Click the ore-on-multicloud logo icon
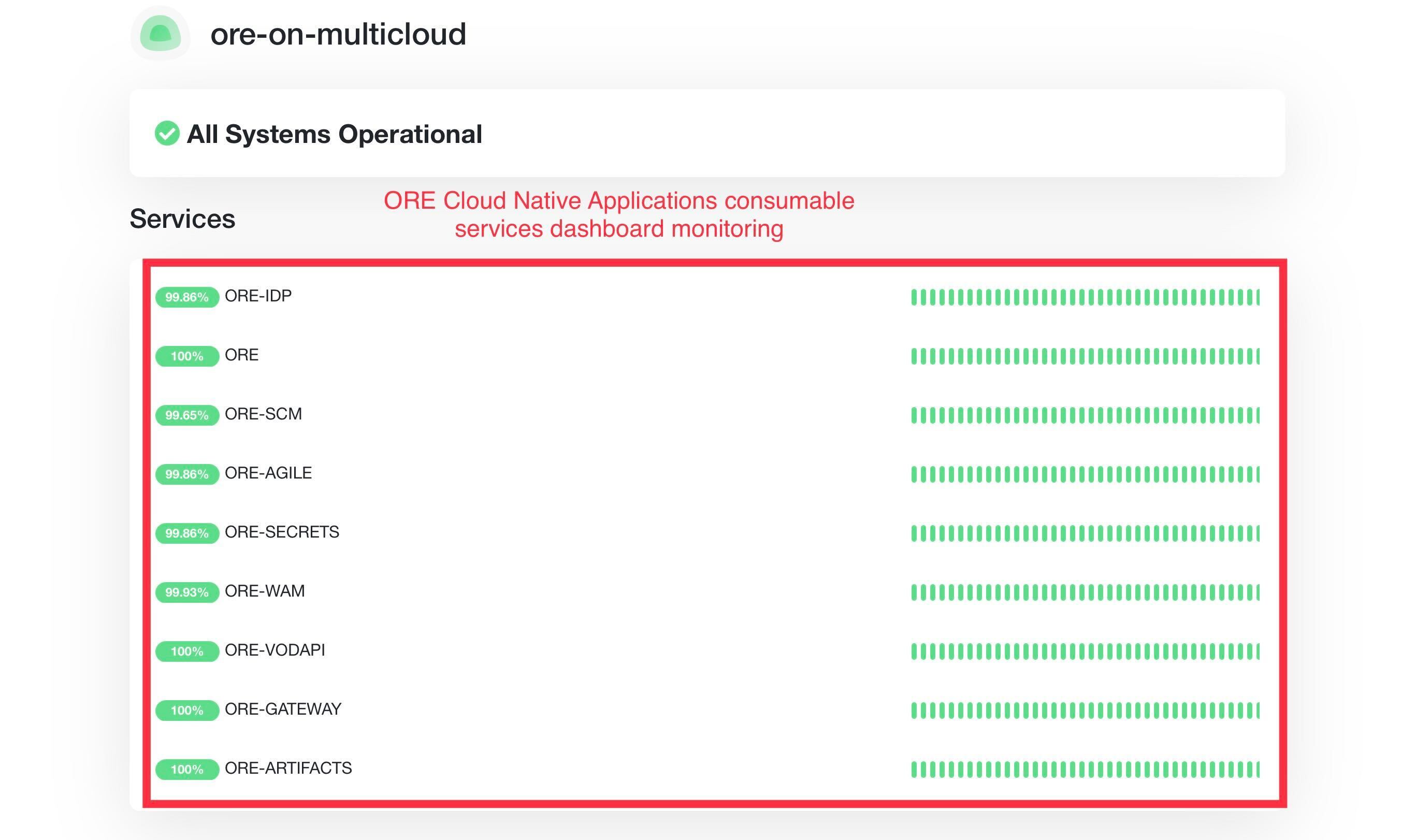 (x=160, y=33)
